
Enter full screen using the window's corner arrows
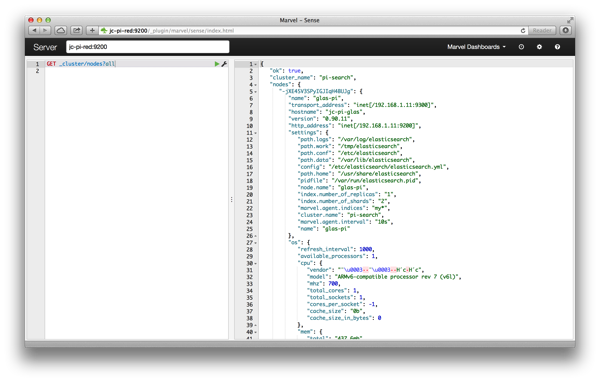[x=570, y=20]
